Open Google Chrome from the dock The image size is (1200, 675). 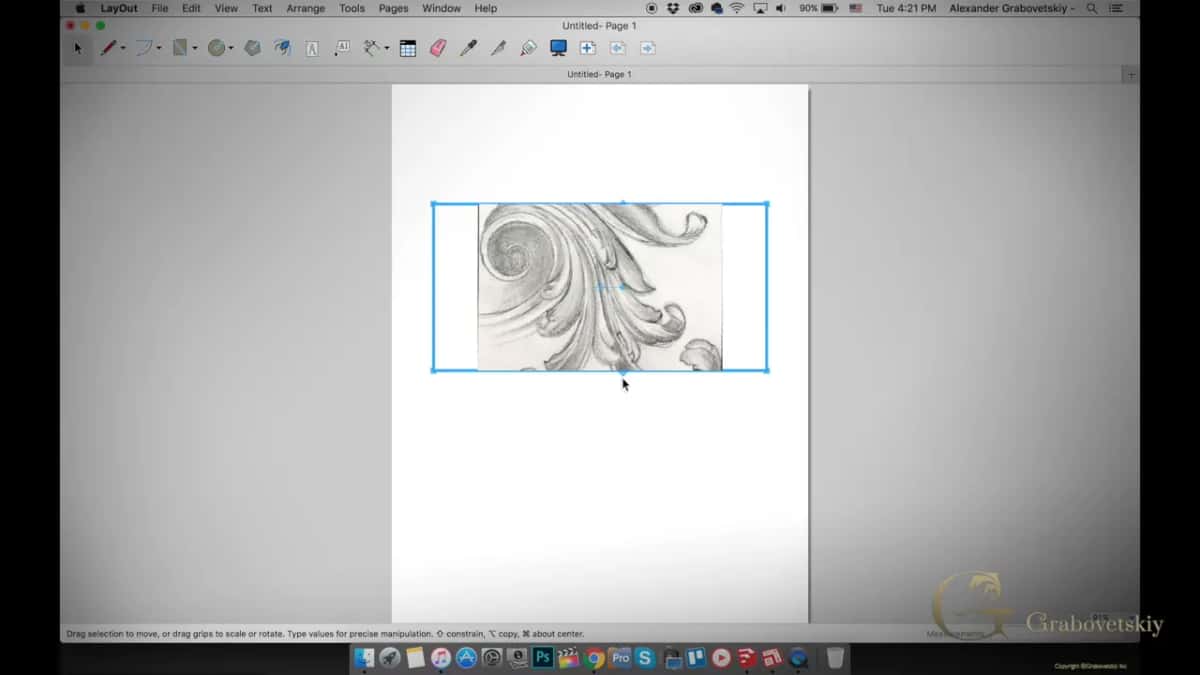595,658
